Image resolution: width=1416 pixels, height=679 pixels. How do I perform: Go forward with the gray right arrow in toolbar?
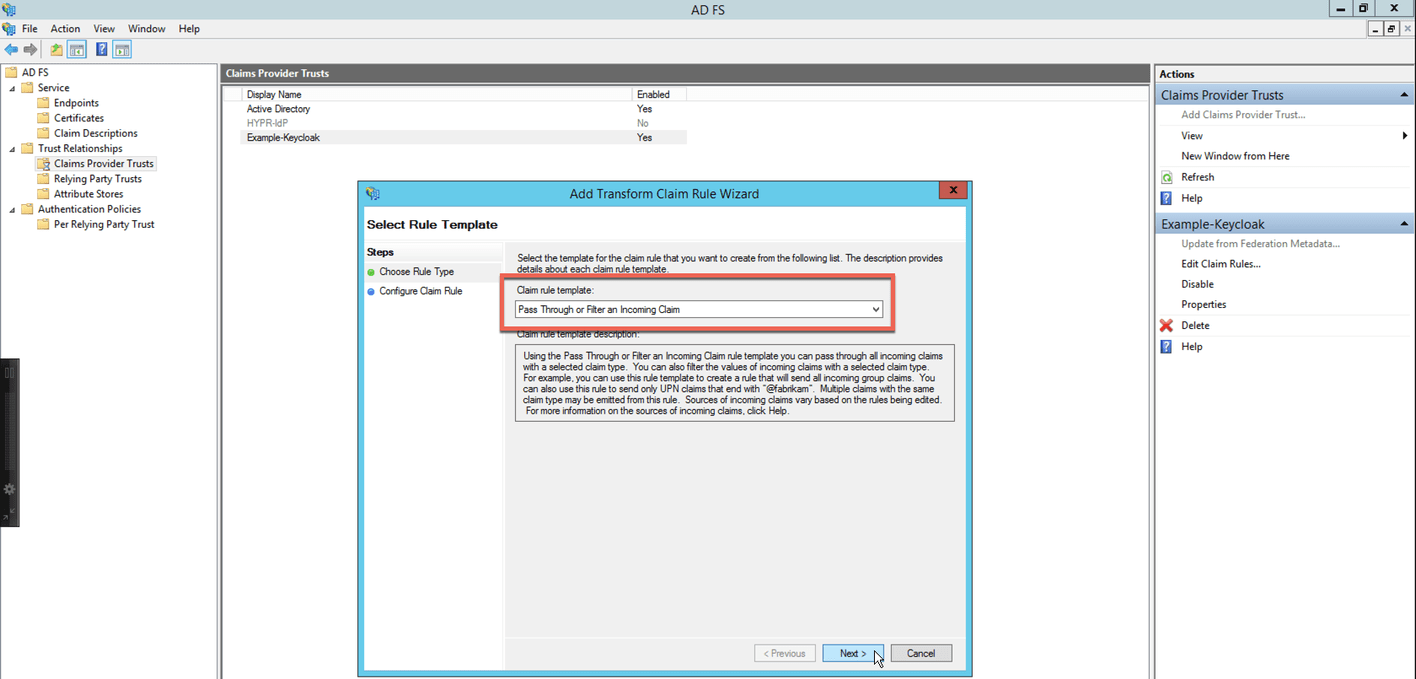30,49
